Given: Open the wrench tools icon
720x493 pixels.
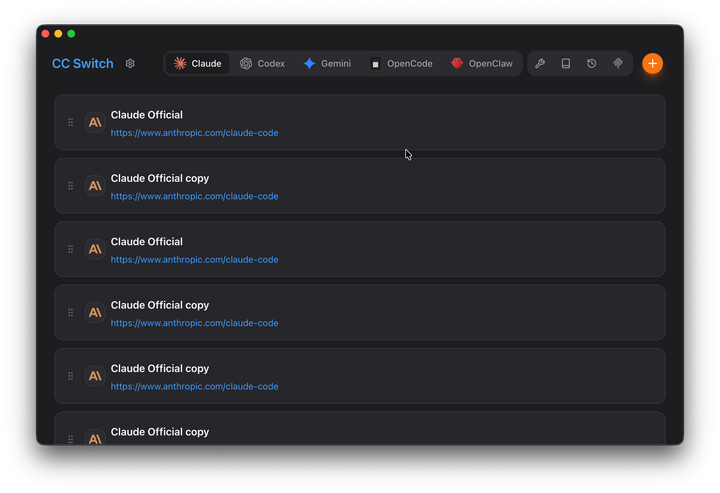Looking at the screenshot, I should (x=540, y=63).
